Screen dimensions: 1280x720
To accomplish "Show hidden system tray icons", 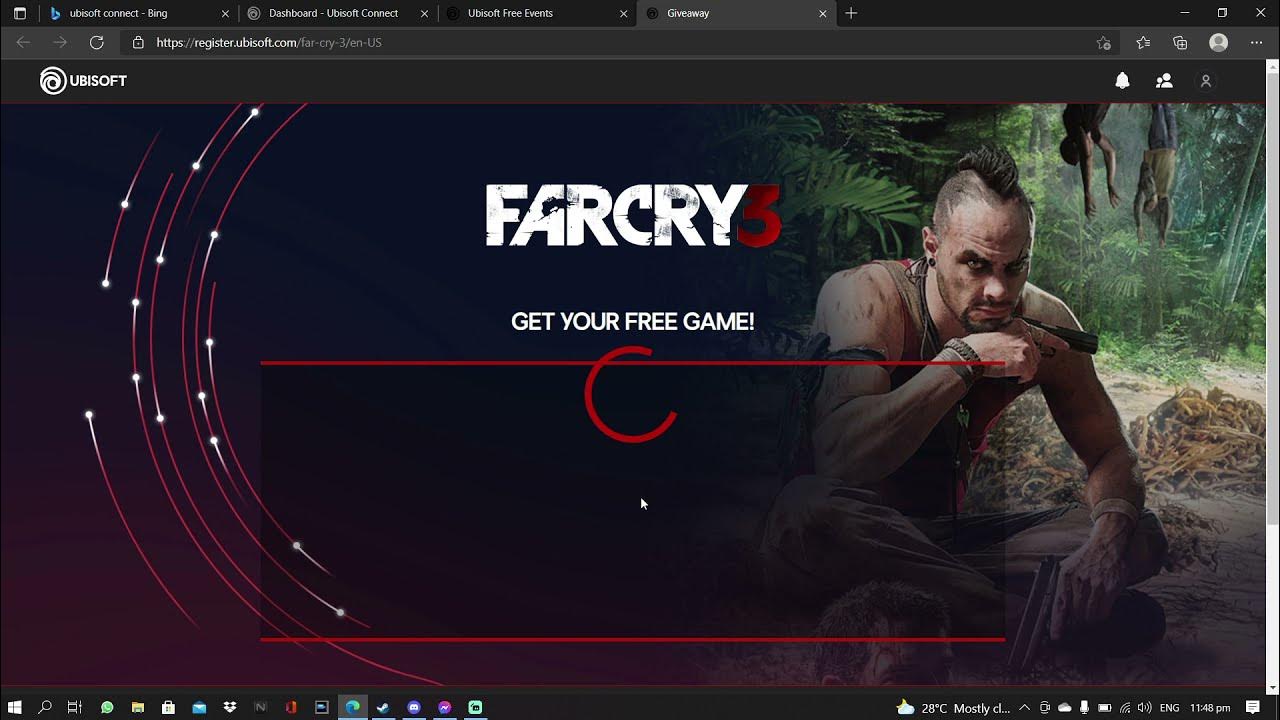I will pos(1024,707).
